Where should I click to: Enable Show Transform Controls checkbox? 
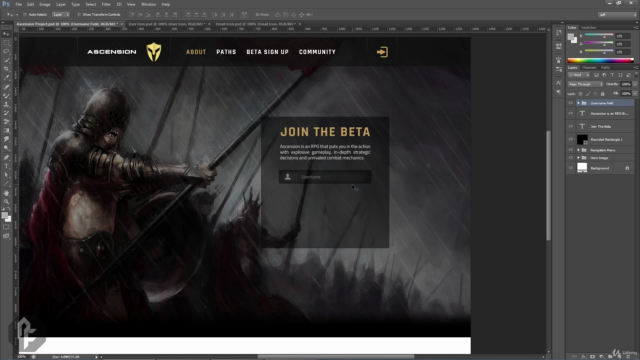point(79,15)
